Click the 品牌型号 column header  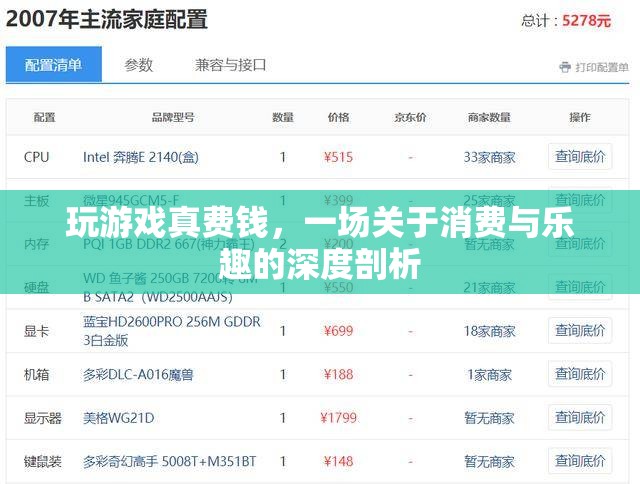173,118
